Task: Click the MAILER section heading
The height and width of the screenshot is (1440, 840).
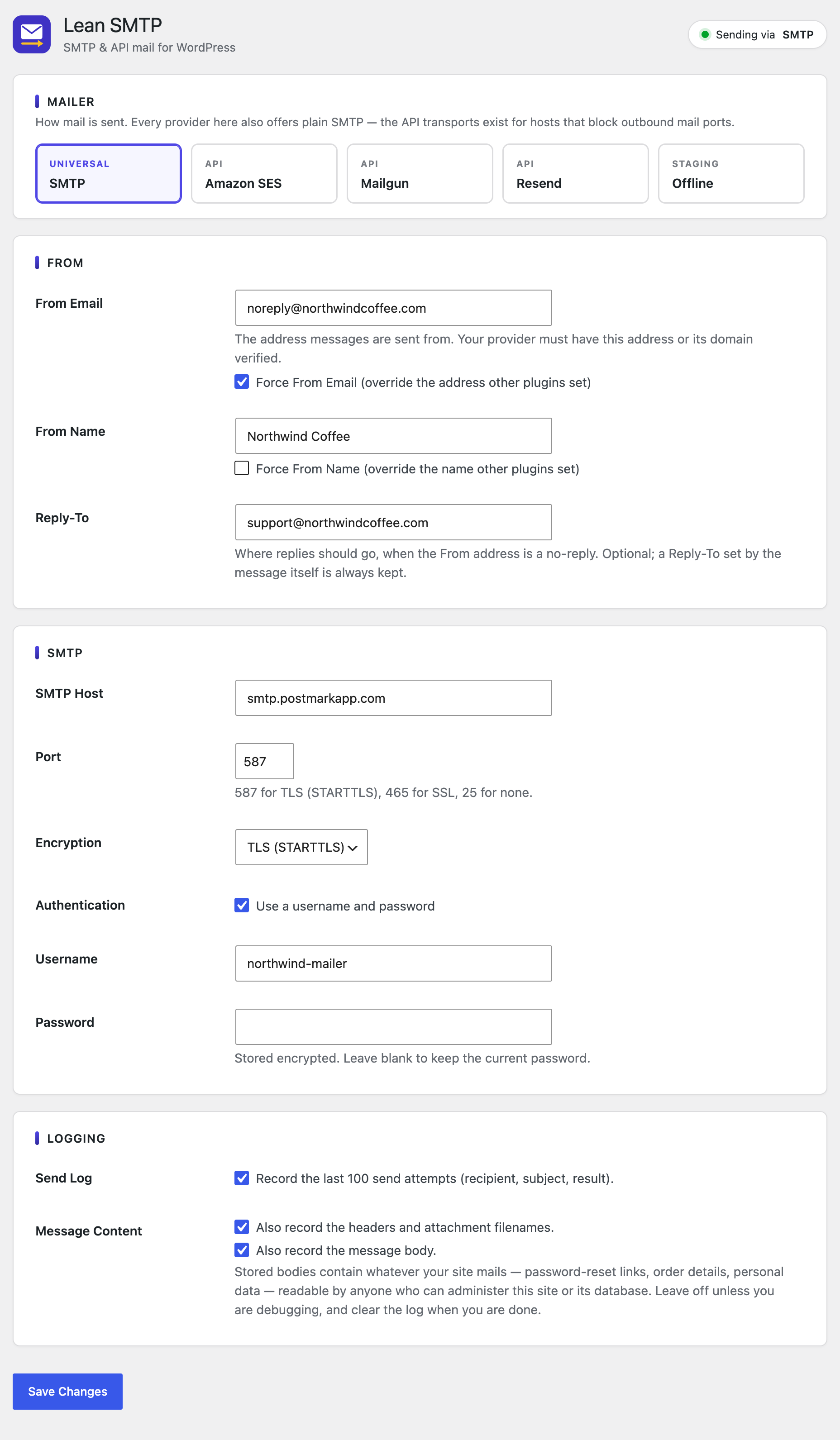Action: pyautogui.click(x=71, y=102)
